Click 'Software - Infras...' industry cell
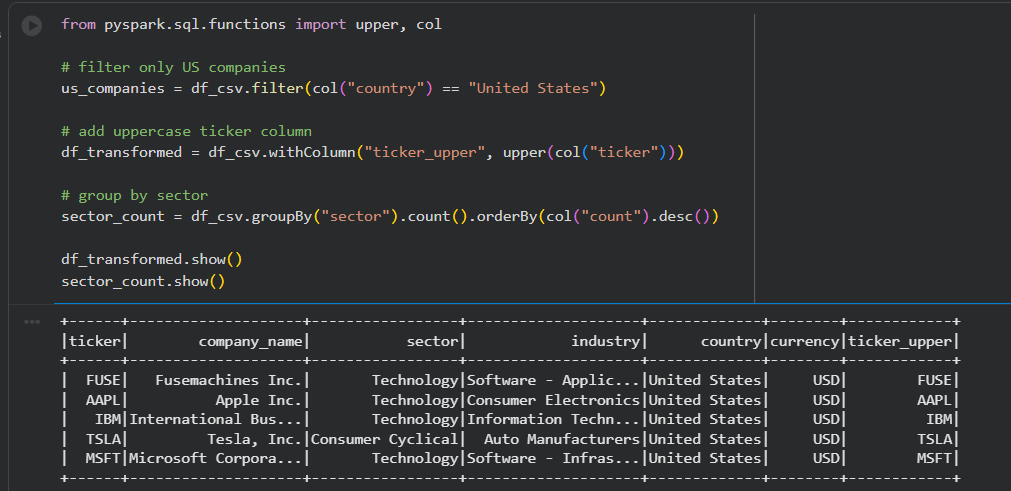 [x=553, y=458]
